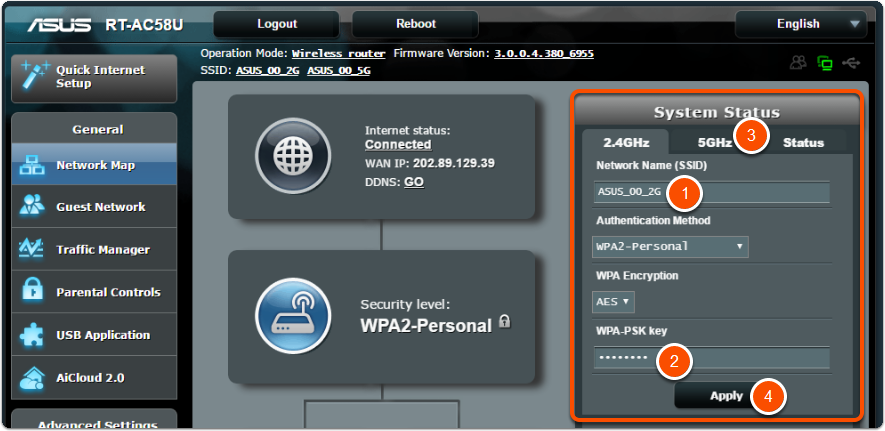Click the Network Map sidebar icon
Screen dimensions: 885x431
33,165
